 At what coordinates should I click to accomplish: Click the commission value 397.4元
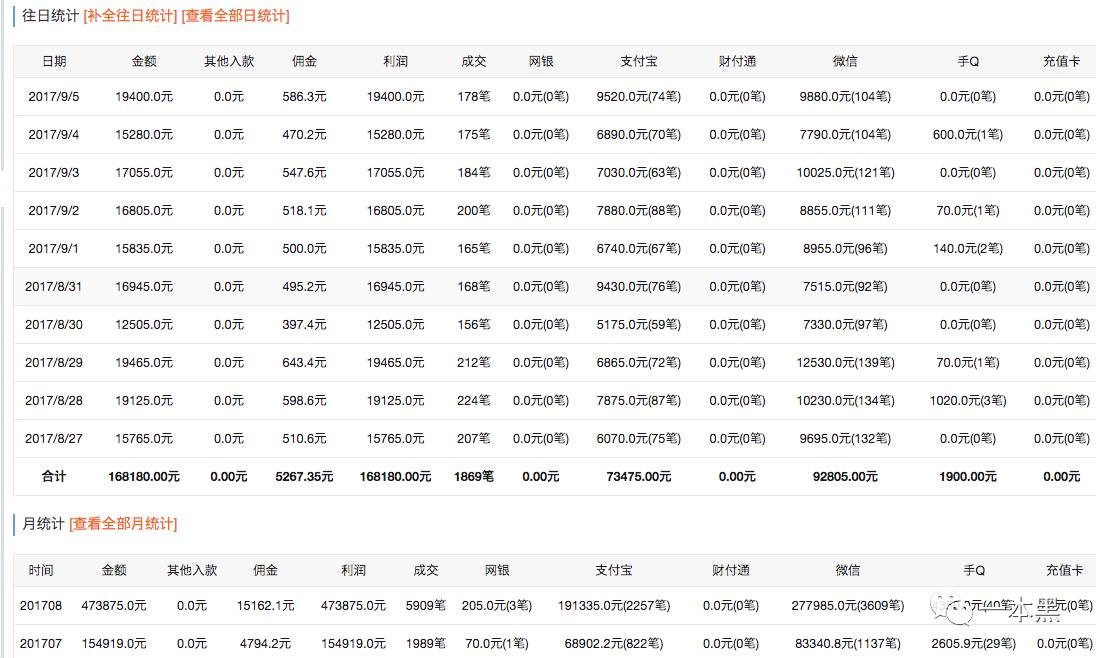click(304, 324)
